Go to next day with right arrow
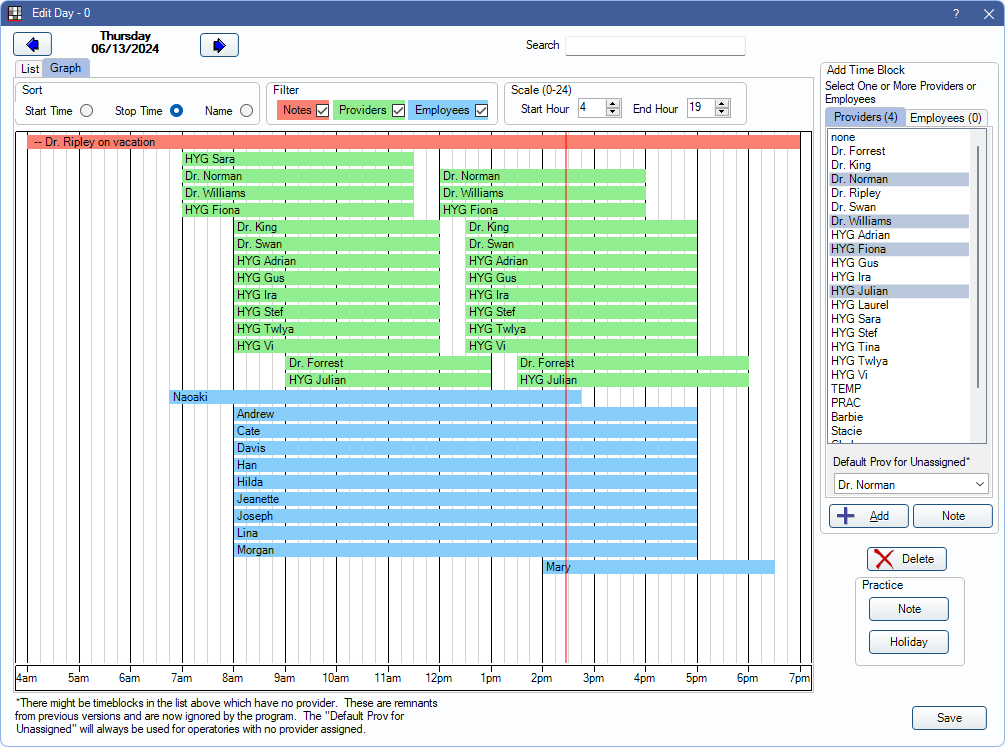This screenshot has width=1005, height=747. [219, 44]
